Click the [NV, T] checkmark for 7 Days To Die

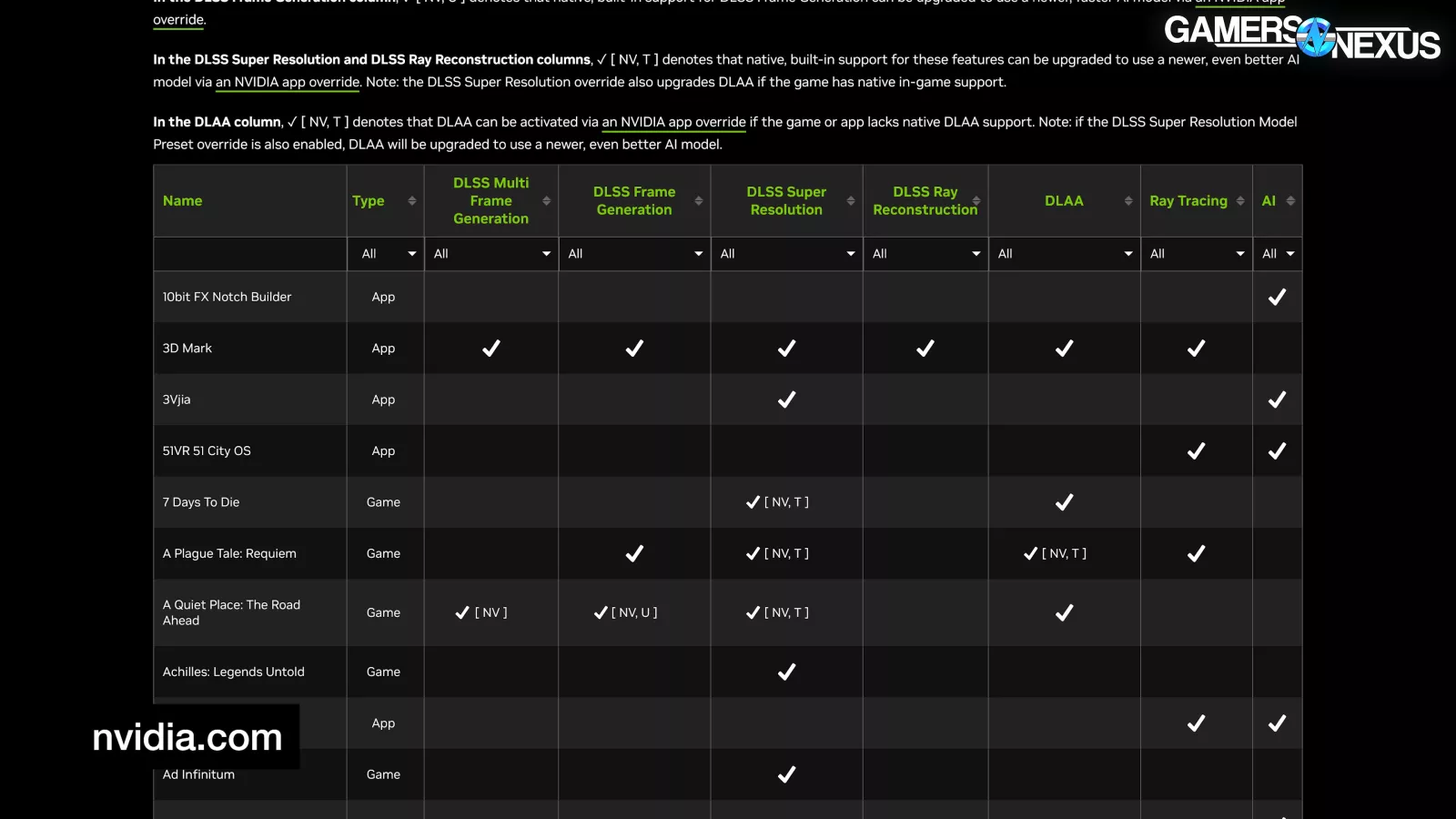pyautogui.click(x=753, y=501)
